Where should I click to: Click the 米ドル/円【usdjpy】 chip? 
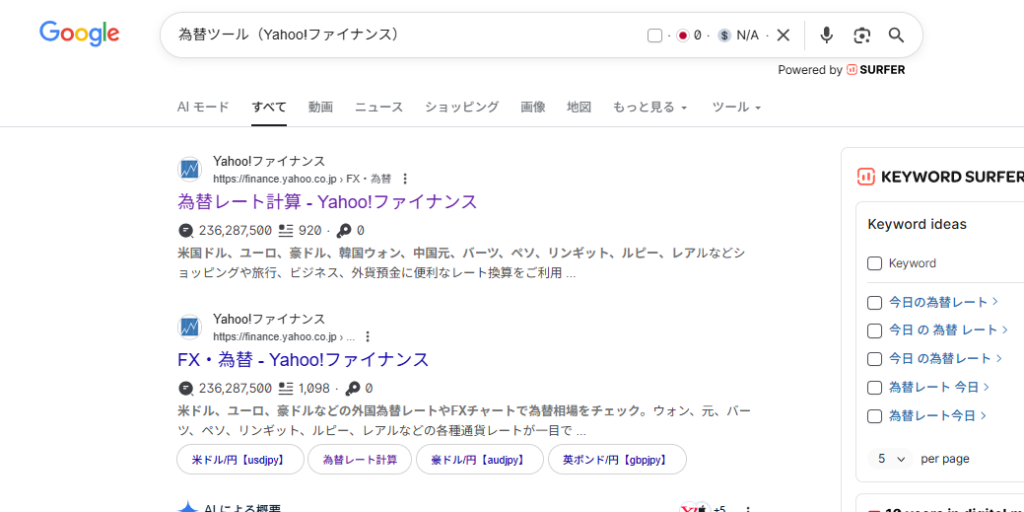238,459
